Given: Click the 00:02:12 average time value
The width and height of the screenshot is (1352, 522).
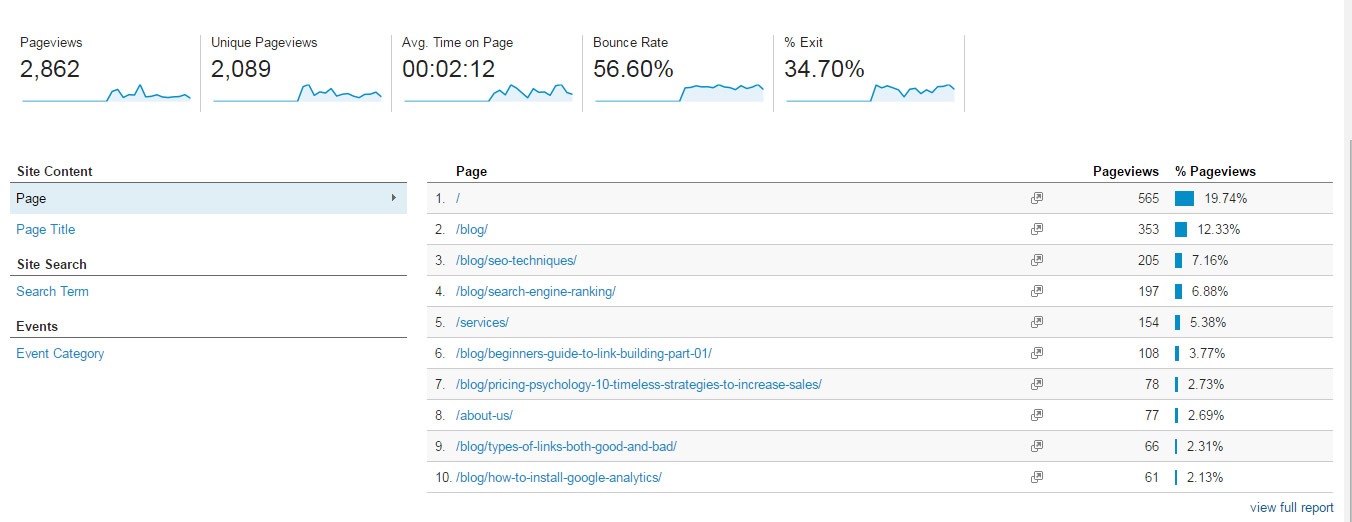Looking at the screenshot, I should point(448,69).
